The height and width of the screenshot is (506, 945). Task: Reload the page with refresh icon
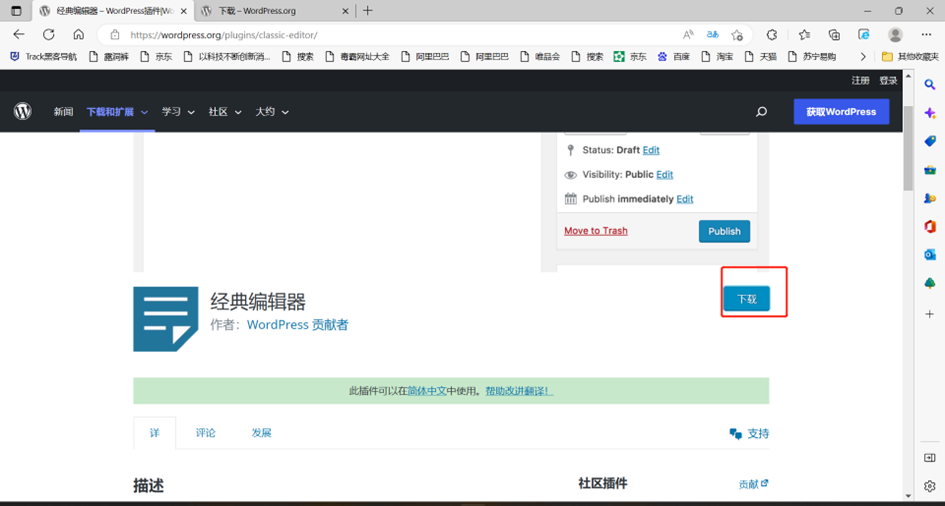coord(48,34)
